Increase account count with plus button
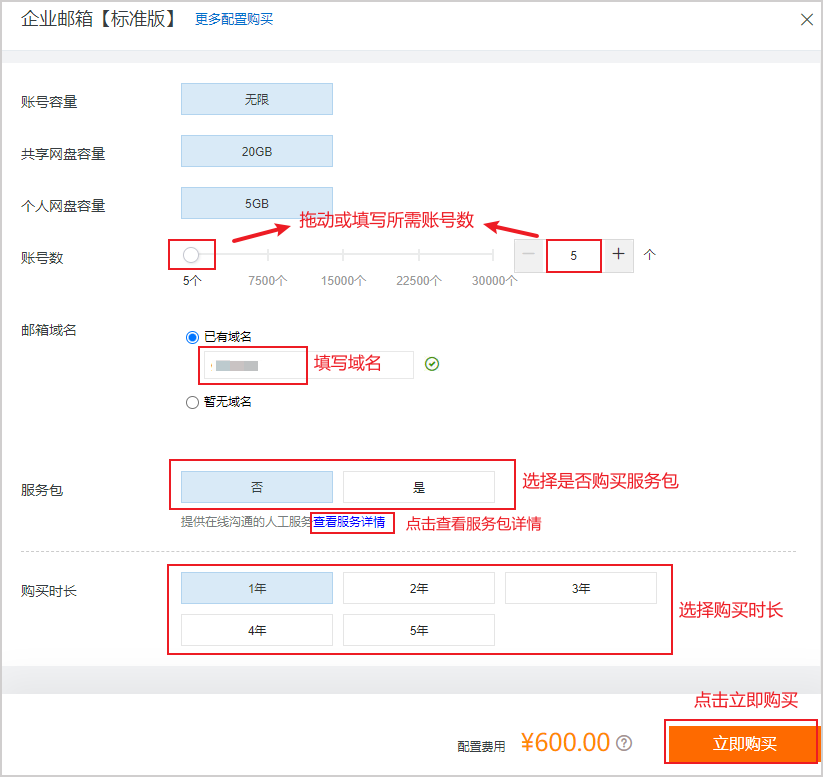Image resolution: width=823 pixels, height=777 pixels. coord(619,255)
